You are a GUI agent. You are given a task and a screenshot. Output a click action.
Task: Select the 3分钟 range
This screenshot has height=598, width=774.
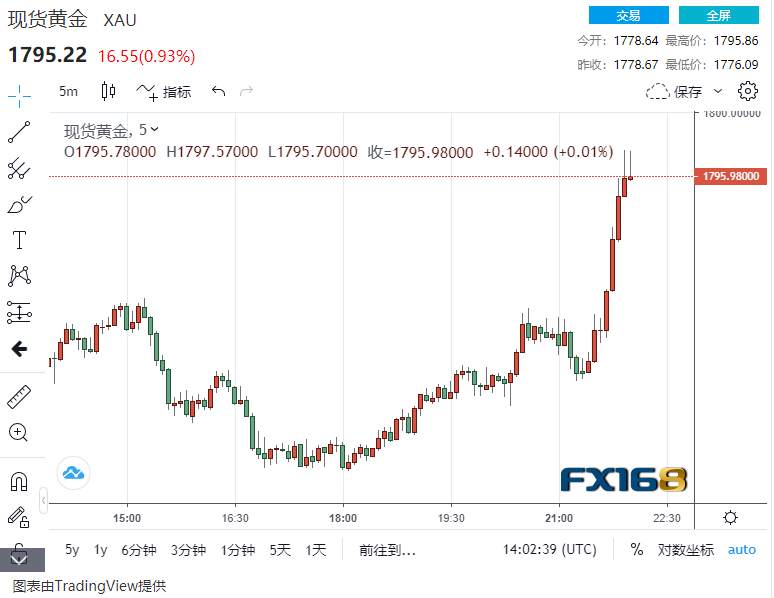pyautogui.click(x=188, y=550)
